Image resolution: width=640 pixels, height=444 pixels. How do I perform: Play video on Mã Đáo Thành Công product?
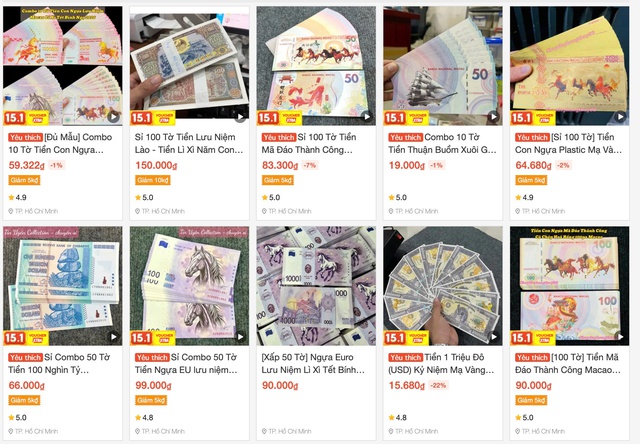pyautogui.click(x=367, y=117)
